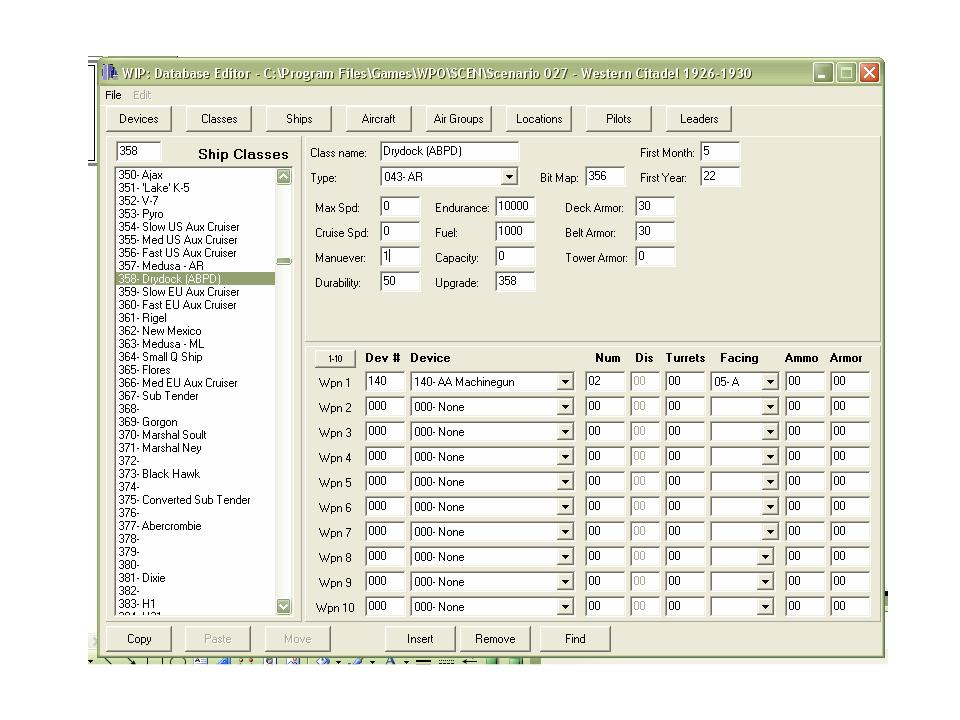The height and width of the screenshot is (720, 960).
Task: Click the Ship Classes list scroll-up arrow
Action: pos(283,177)
